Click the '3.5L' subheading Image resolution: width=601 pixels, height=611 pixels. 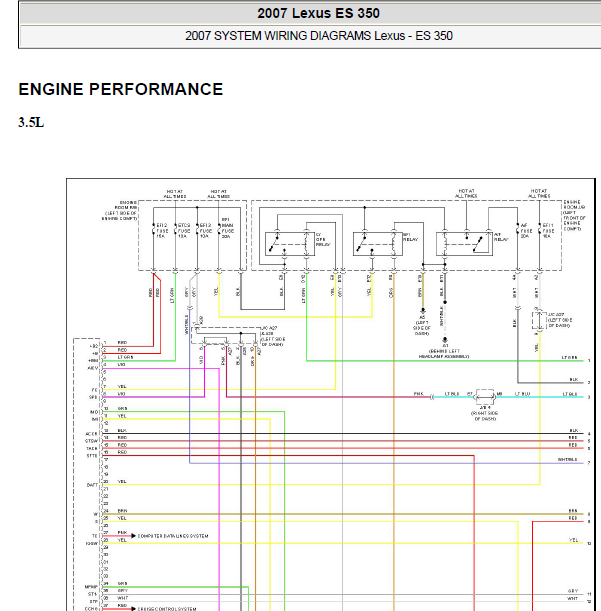coord(31,122)
